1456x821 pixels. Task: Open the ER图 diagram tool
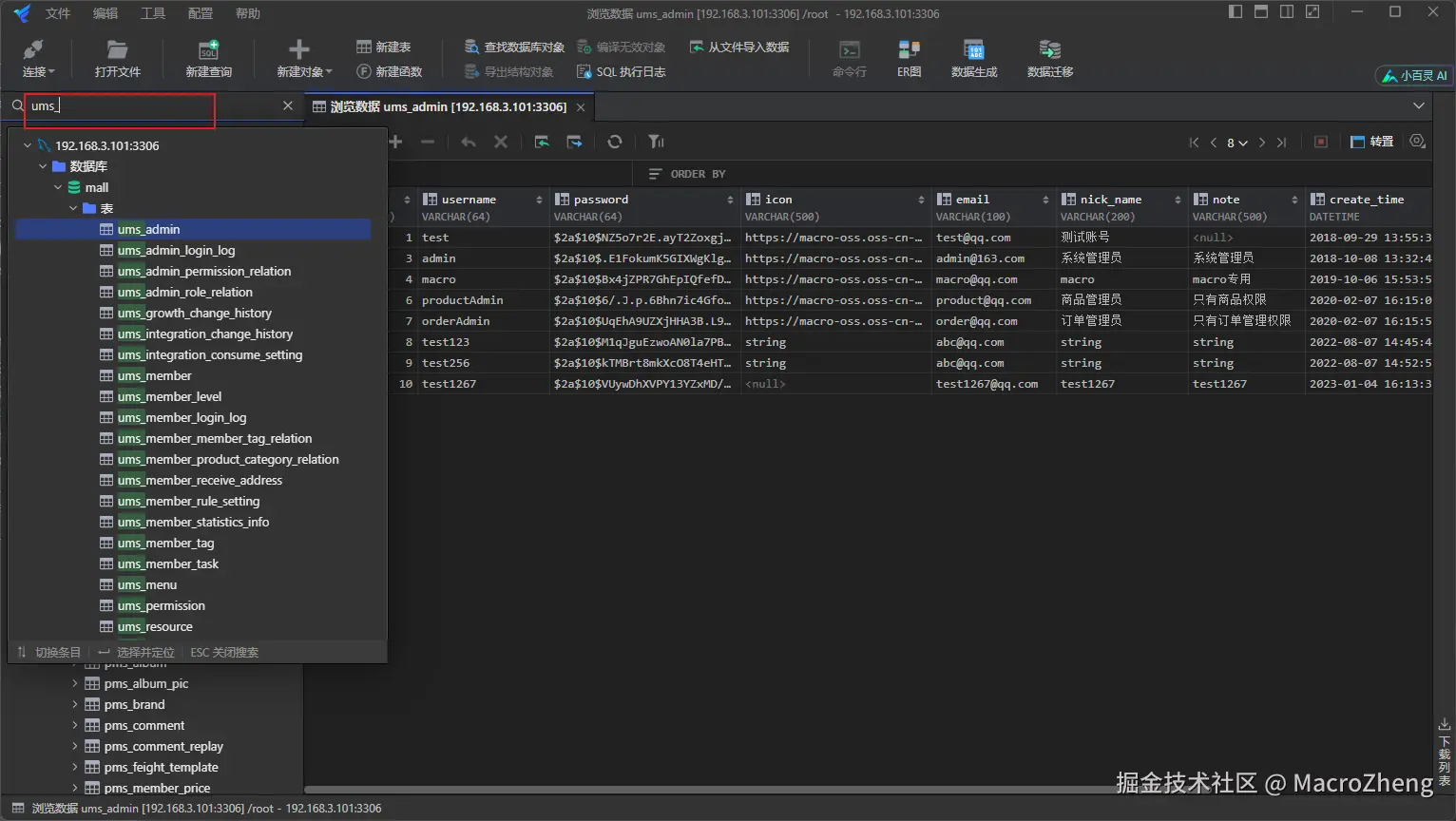[909, 58]
